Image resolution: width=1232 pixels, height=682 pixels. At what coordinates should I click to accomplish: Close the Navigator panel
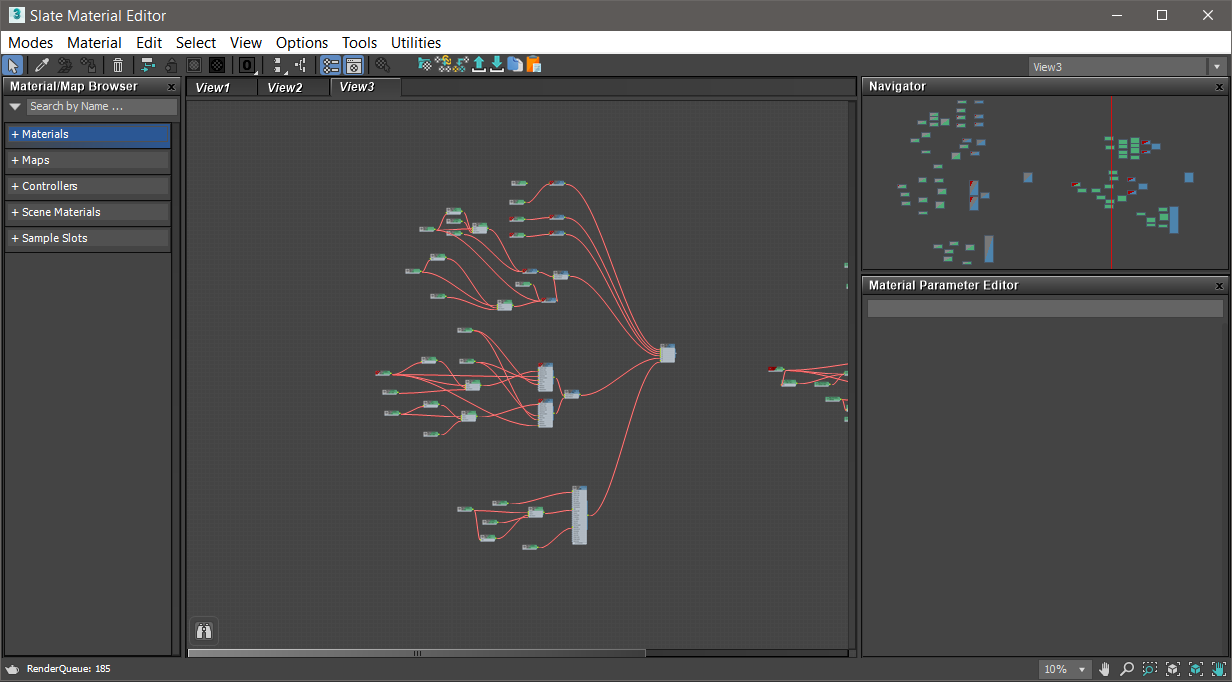pos(1219,87)
